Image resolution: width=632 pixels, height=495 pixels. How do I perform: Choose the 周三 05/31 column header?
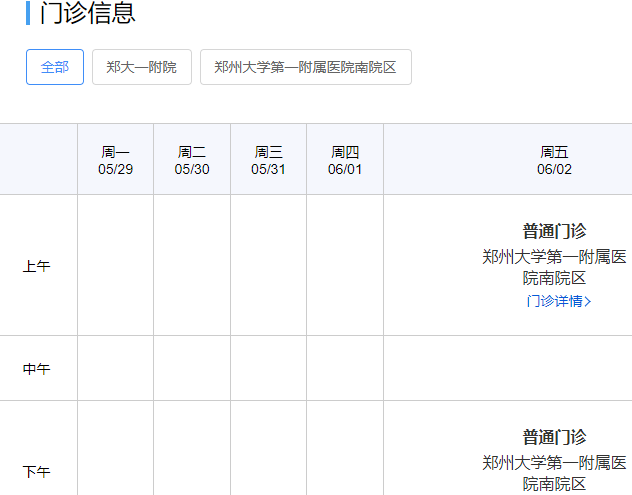[268, 160]
